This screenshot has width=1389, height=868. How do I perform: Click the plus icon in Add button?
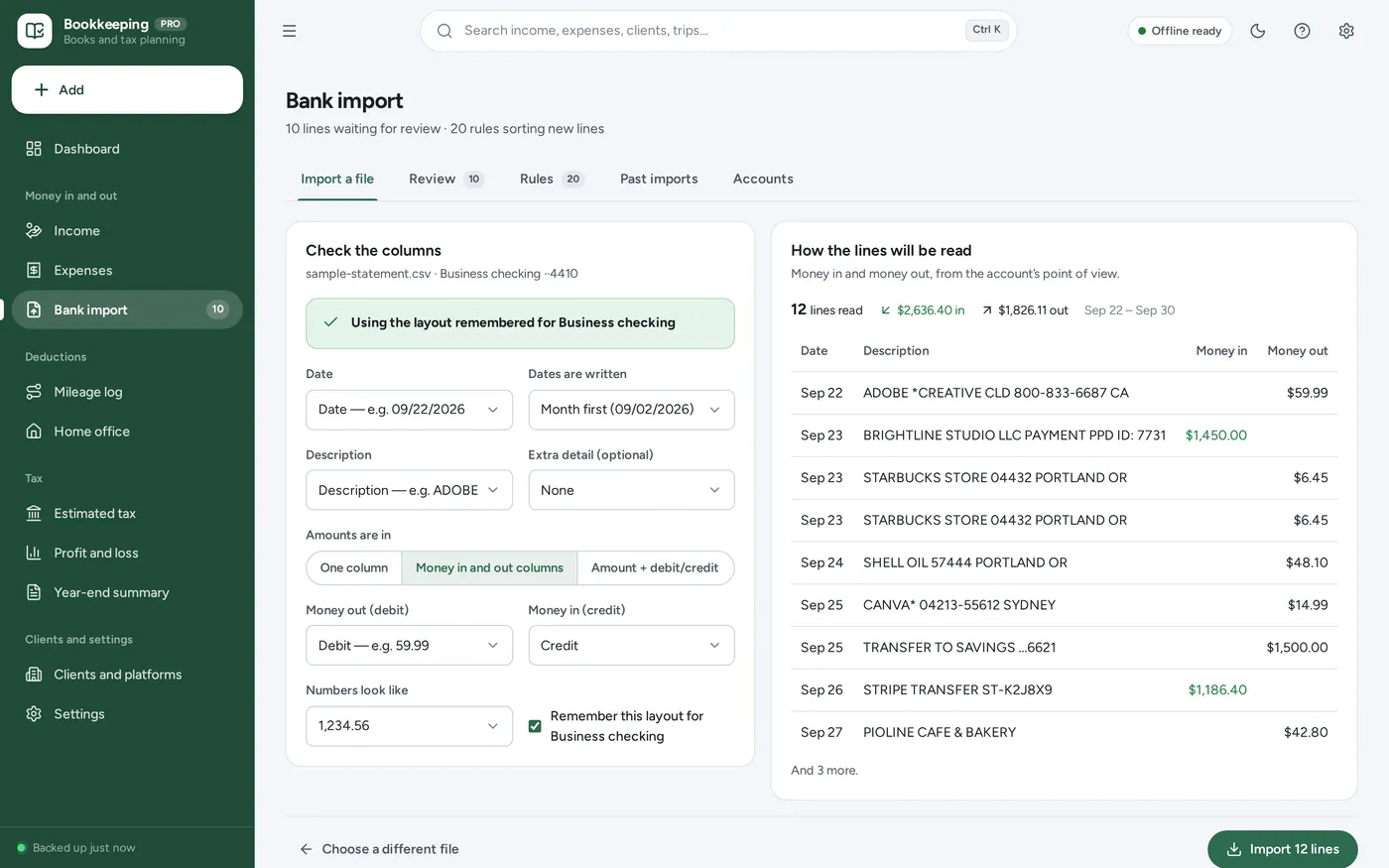pos(42,90)
